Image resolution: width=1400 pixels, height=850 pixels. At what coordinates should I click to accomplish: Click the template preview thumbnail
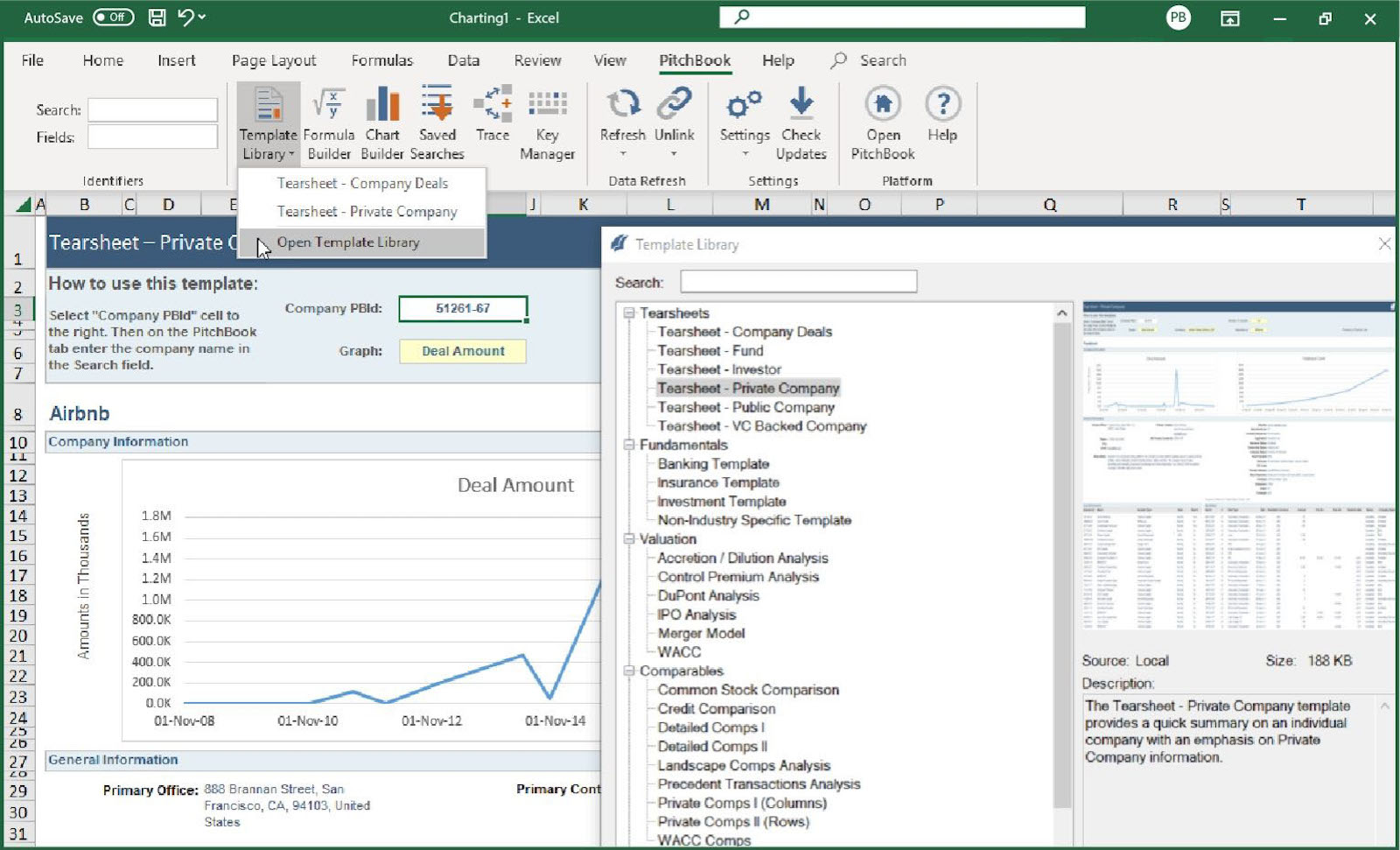tap(1238, 467)
